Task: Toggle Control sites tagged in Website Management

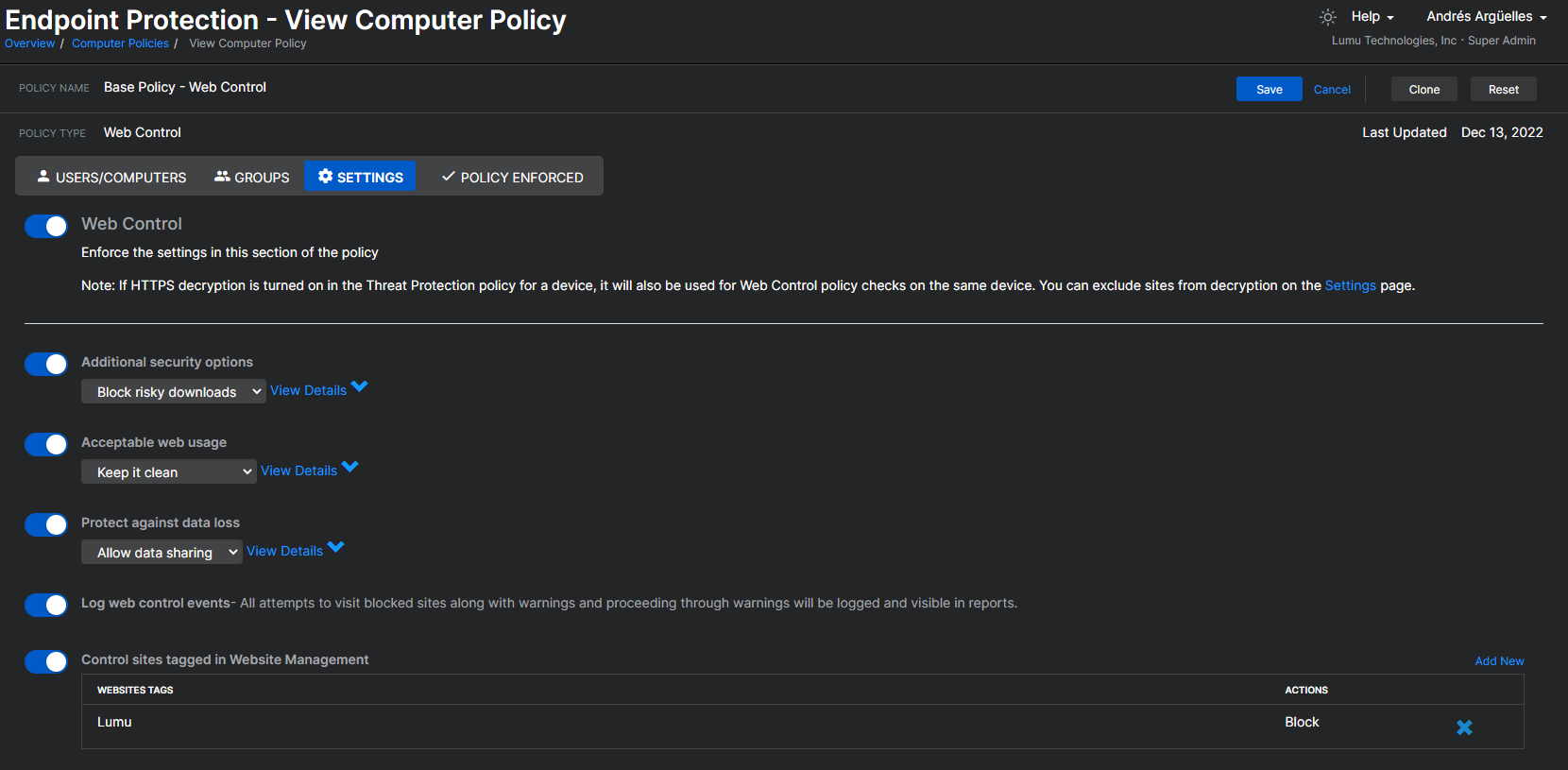Action: coord(46,661)
